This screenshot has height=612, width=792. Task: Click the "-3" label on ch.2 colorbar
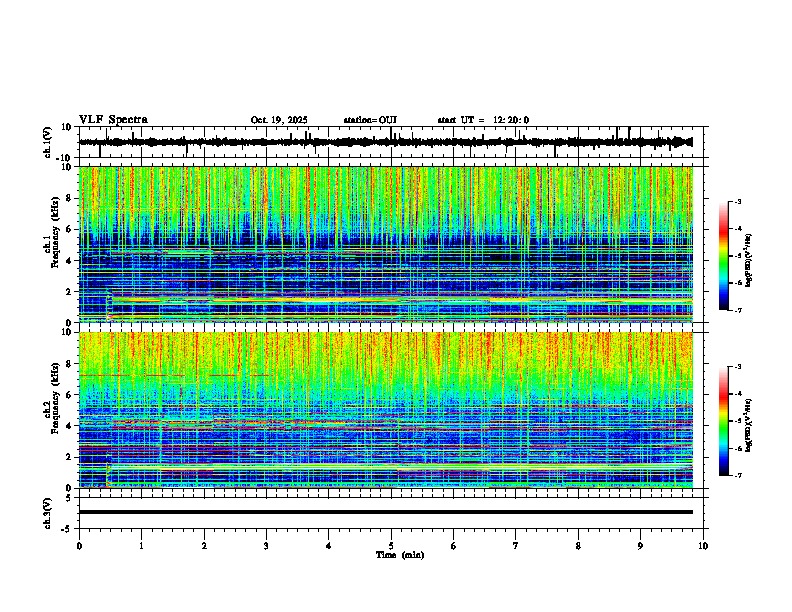(737, 367)
